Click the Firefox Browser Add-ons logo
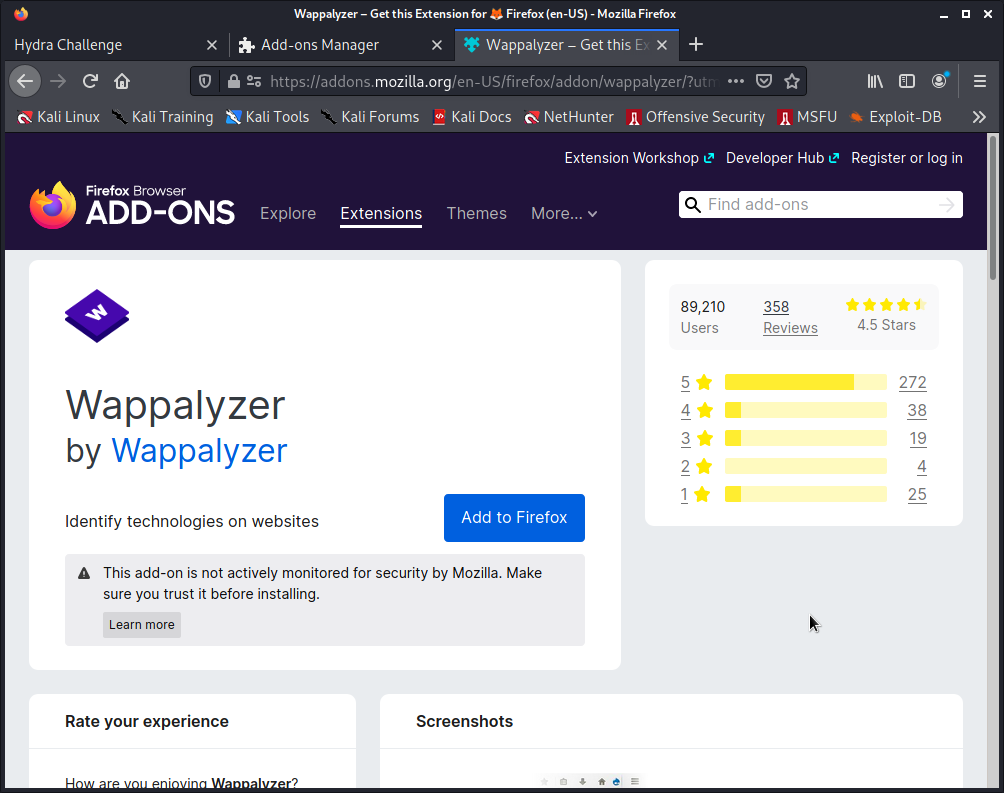1004x793 pixels. [133, 205]
